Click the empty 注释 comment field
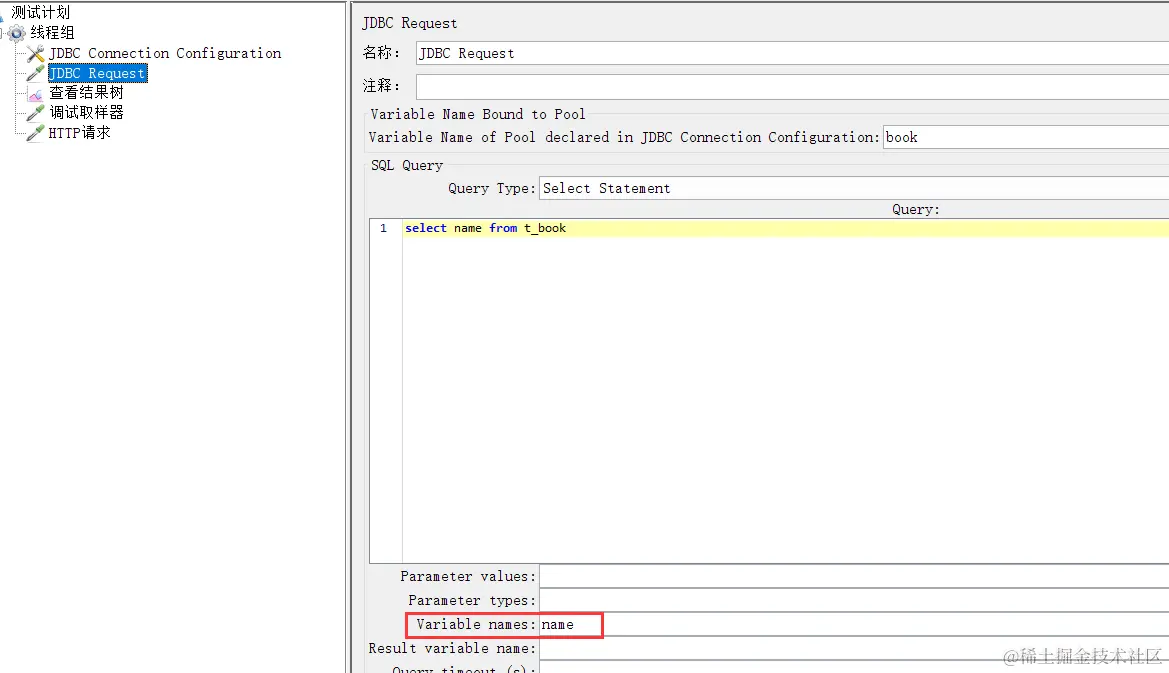Image resolution: width=1169 pixels, height=673 pixels. point(792,86)
